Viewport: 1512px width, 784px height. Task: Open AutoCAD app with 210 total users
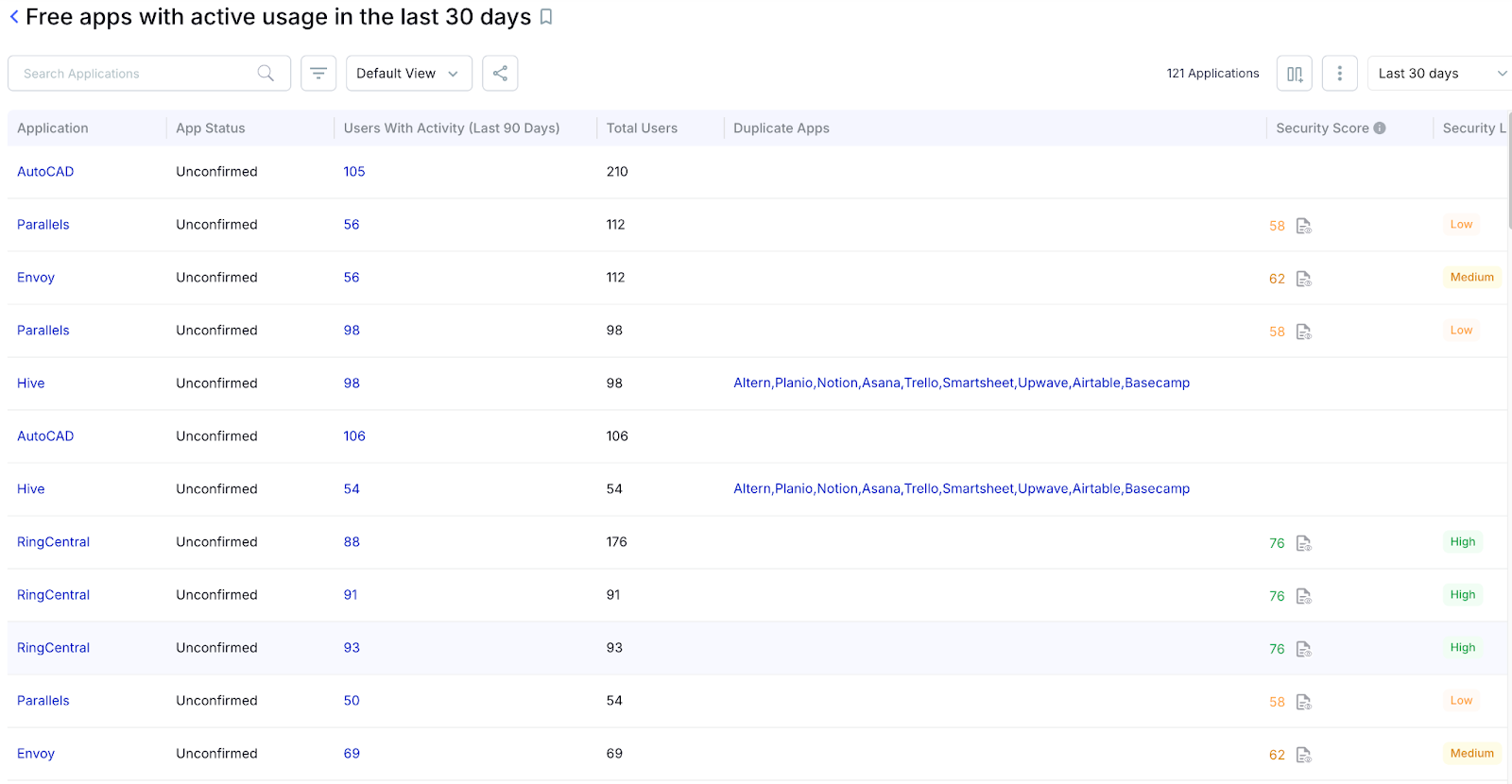(x=45, y=172)
